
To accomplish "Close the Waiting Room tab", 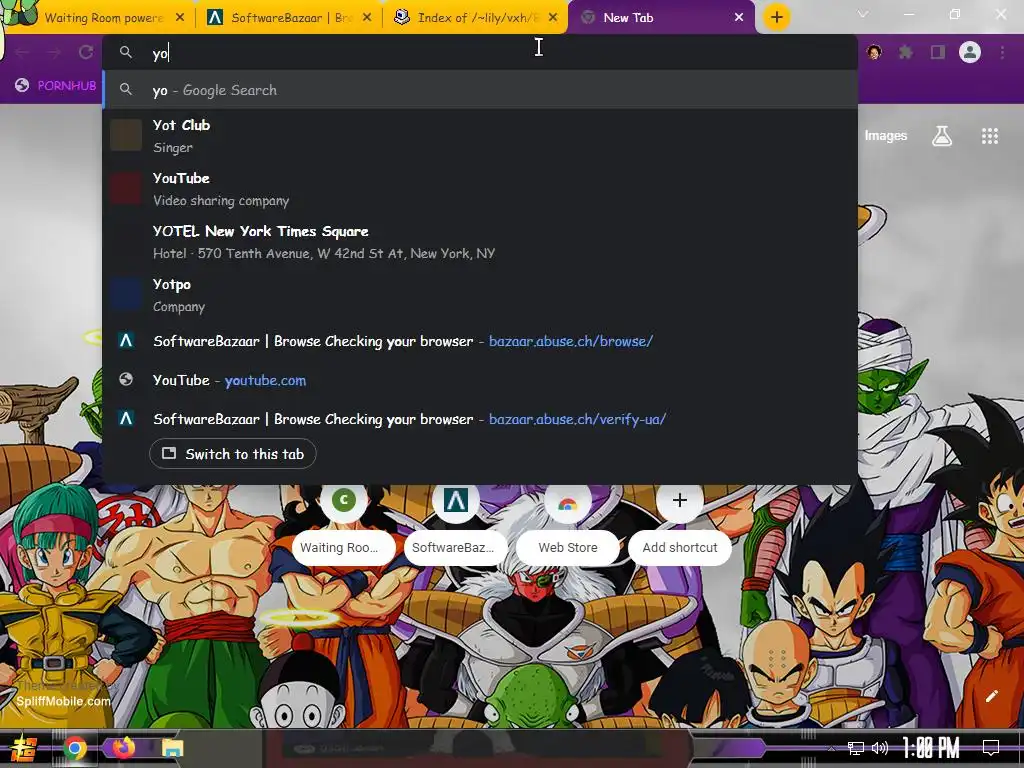I will (180, 18).
